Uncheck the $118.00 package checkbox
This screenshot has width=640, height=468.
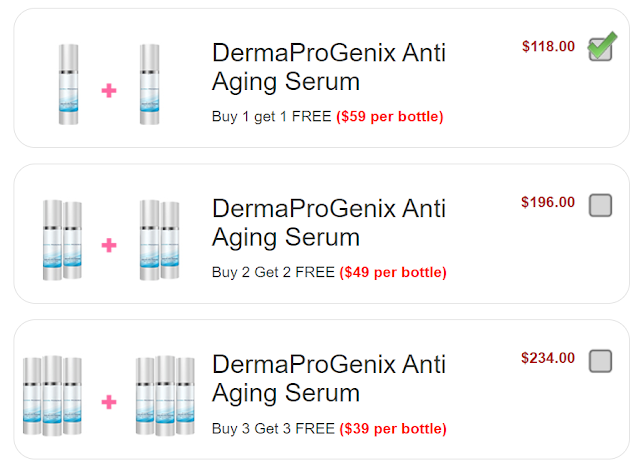pyautogui.click(x=600, y=49)
